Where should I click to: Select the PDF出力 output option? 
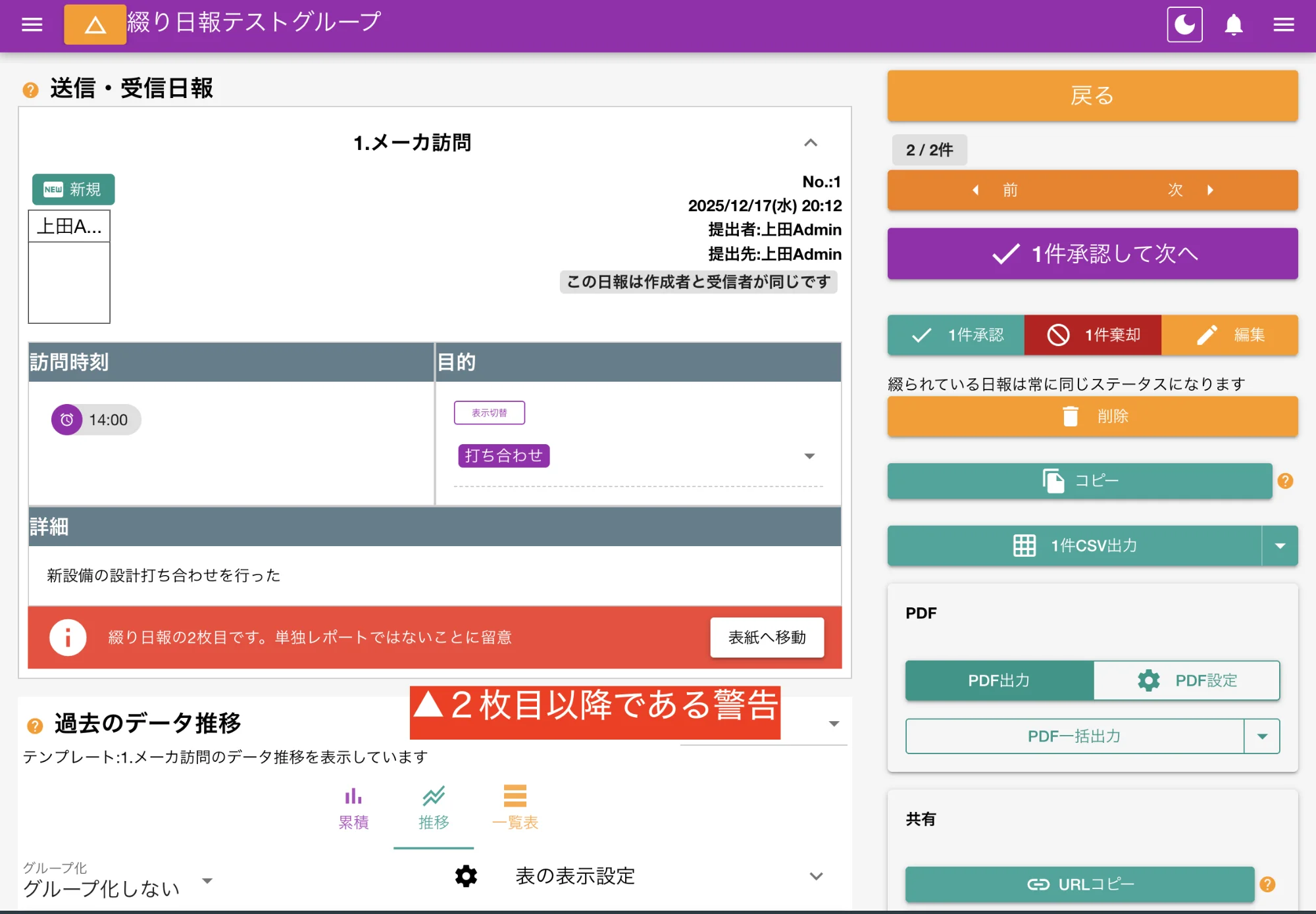coord(998,680)
